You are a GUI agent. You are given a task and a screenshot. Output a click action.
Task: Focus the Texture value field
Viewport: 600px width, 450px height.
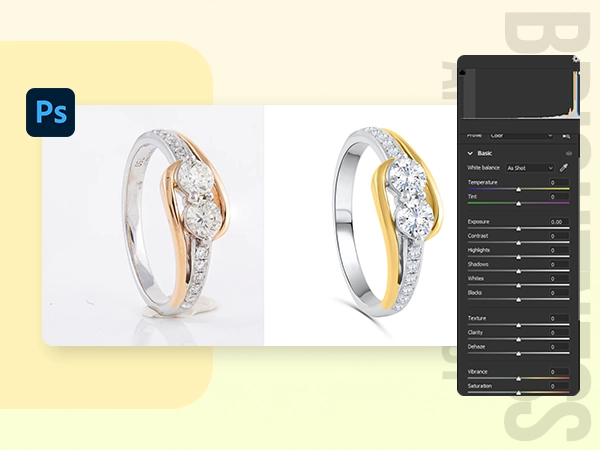click(558, 318)
